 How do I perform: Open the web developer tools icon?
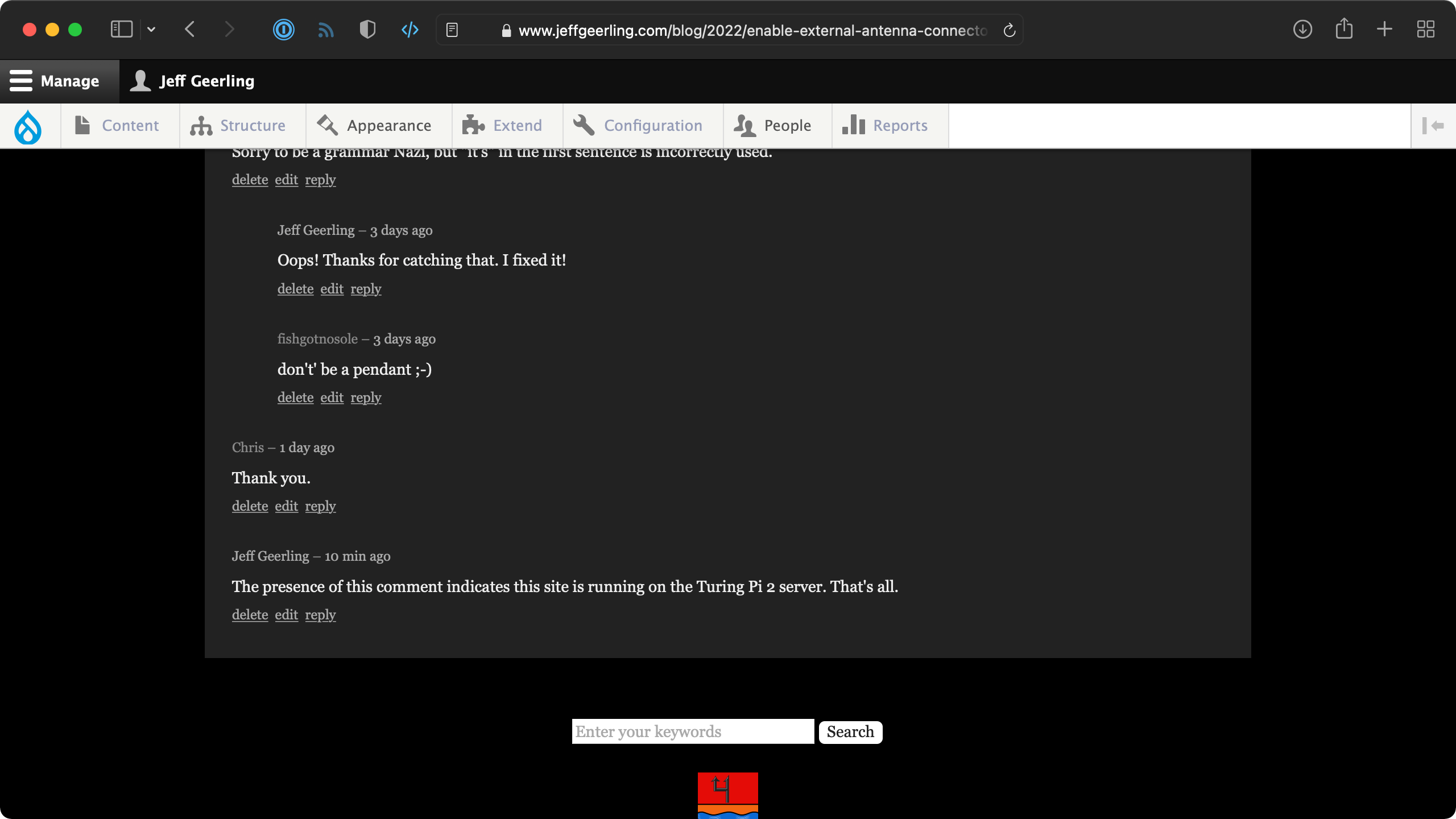(409, 30)
